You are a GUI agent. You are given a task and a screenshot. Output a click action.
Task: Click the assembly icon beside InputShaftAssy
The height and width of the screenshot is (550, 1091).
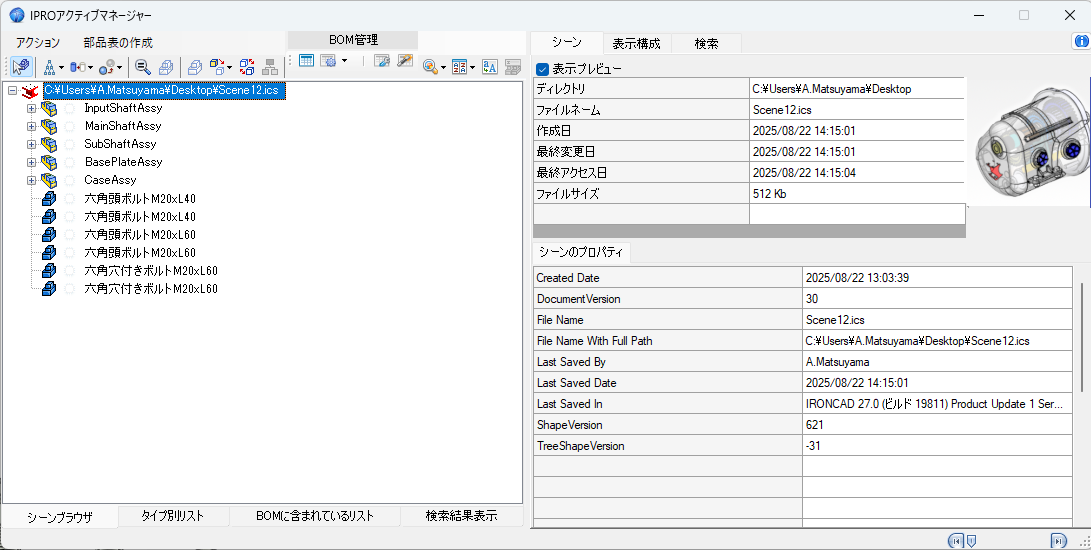(x=48, y=109)
